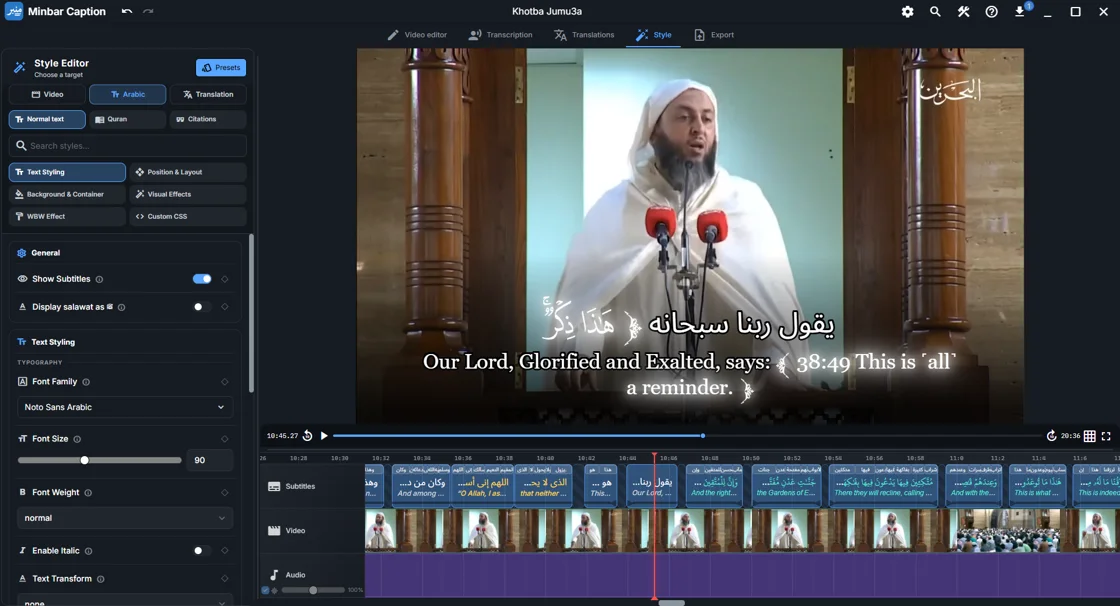Image resolution: width=1120 pixels, height=606 pixels.
Task: Select the Video target
Action: [x=47, y=94]
